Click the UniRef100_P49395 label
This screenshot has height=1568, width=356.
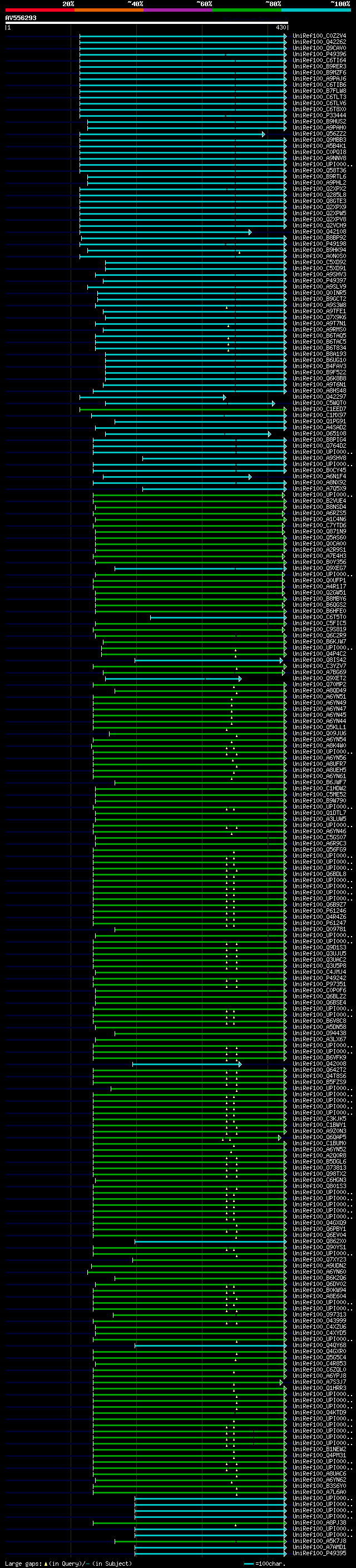tap(319, 1554)
